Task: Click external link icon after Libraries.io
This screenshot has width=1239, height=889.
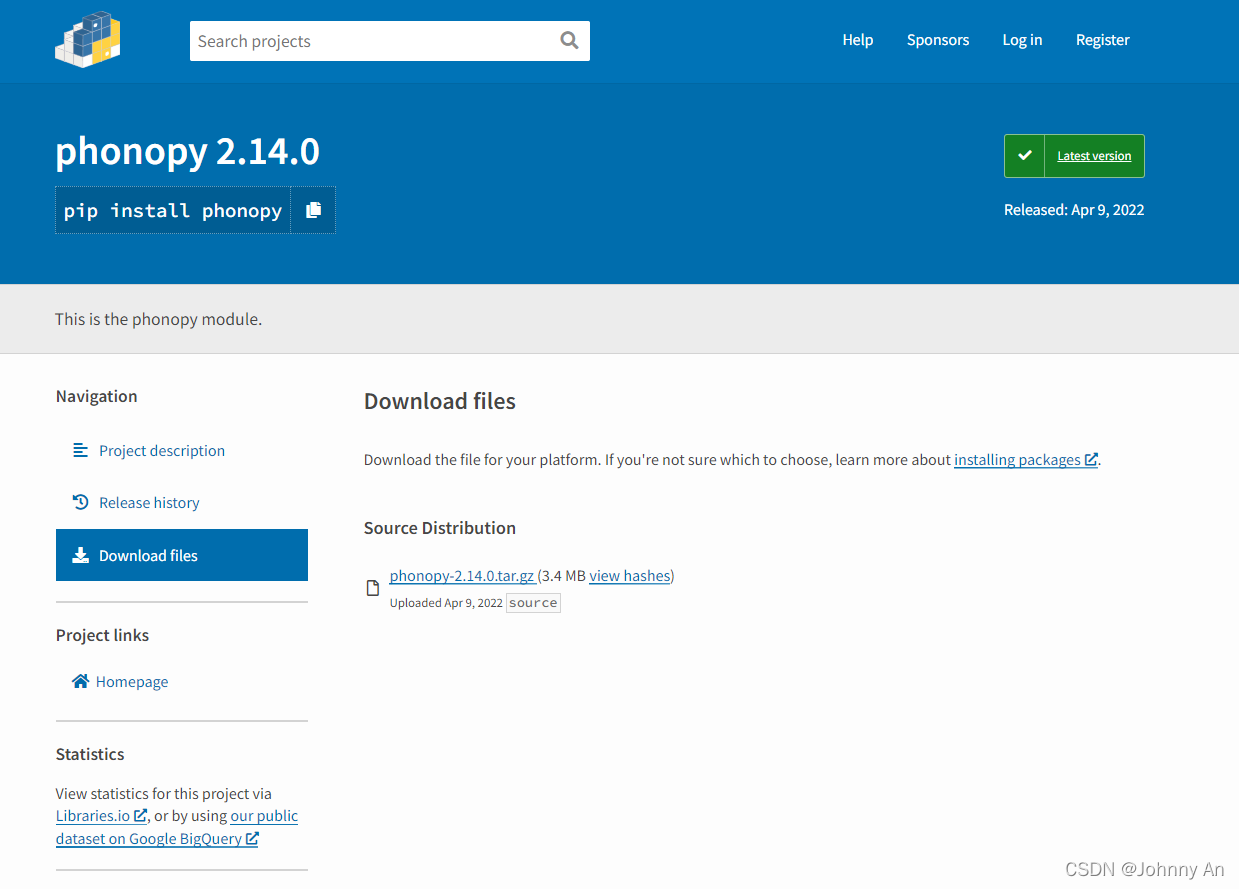Action: tap(141, 815)
